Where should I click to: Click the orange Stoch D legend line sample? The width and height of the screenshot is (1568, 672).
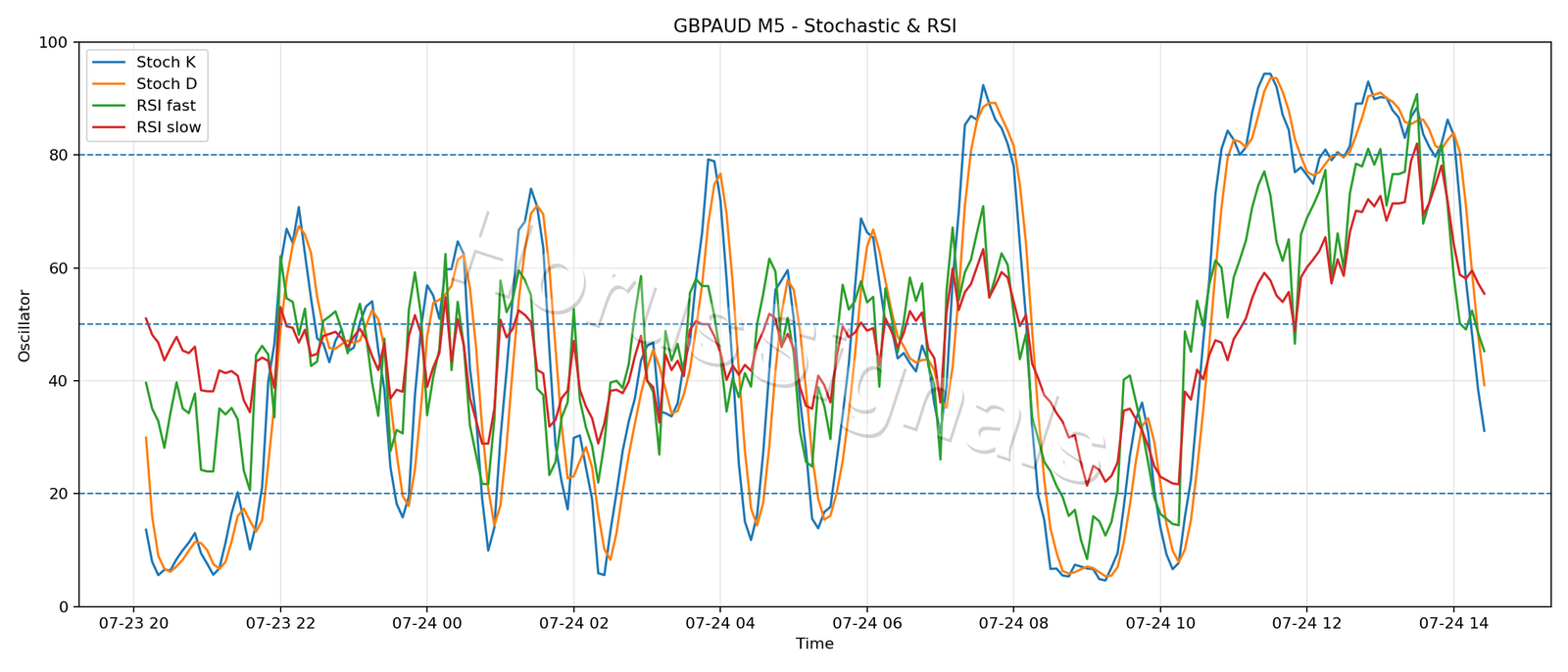[109, 84]
